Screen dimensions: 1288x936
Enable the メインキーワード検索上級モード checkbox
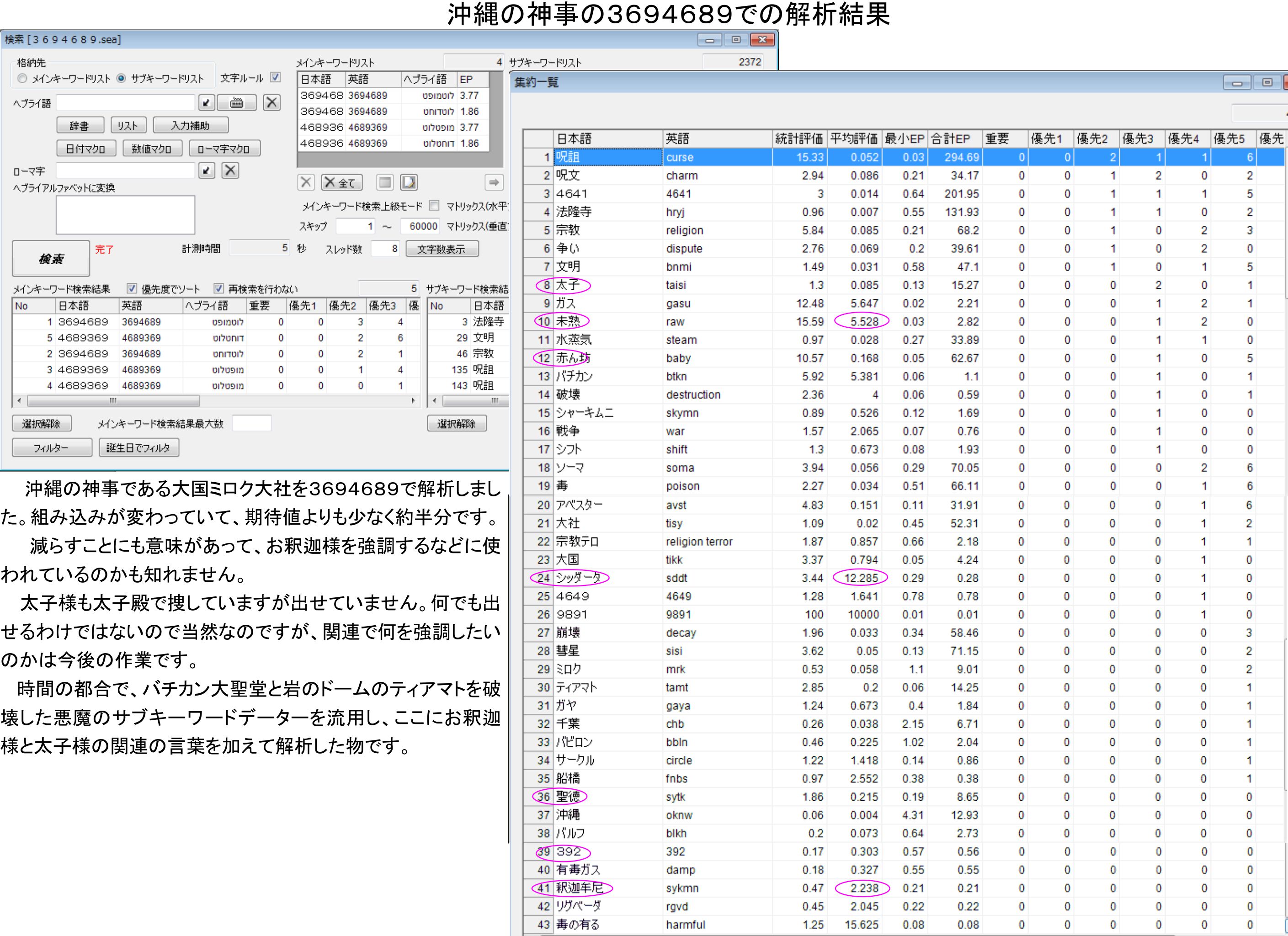coord(434,206)
